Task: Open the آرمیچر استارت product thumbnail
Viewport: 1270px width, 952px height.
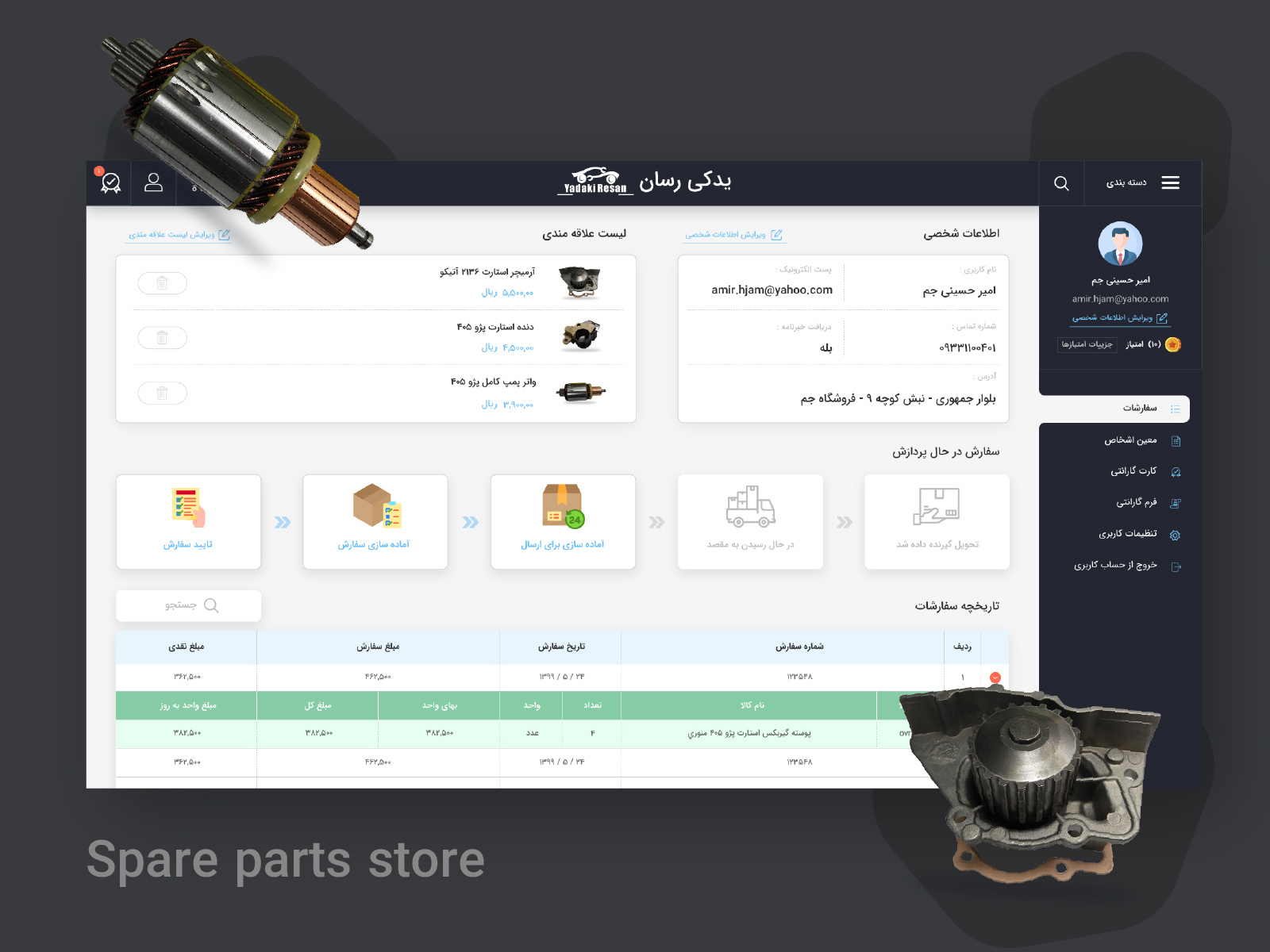Action: pos(580,282)
